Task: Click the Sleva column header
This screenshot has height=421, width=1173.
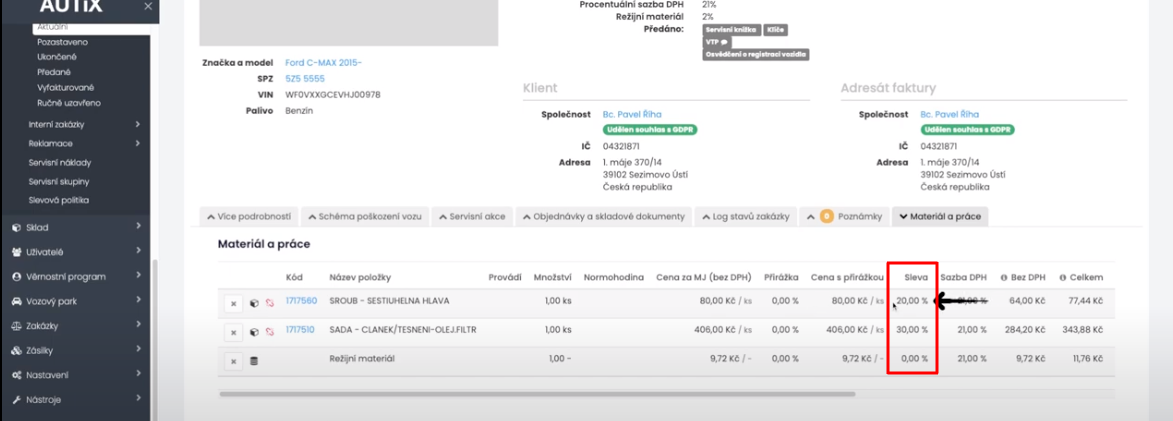Action: point(915,277)
